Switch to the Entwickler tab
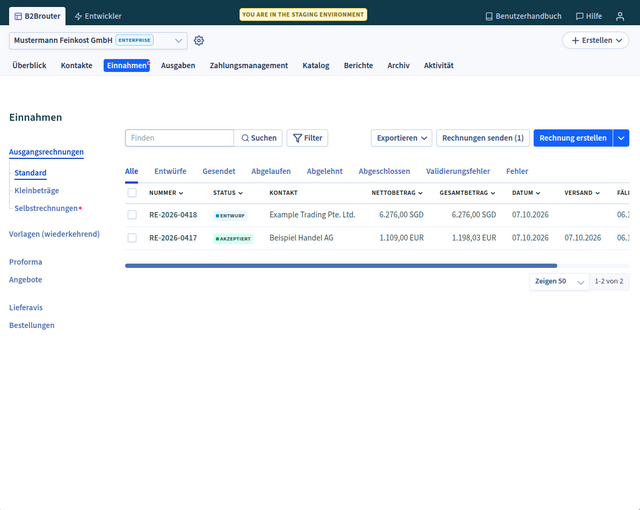Screen dimensions: 640x510 coord(98,16)
